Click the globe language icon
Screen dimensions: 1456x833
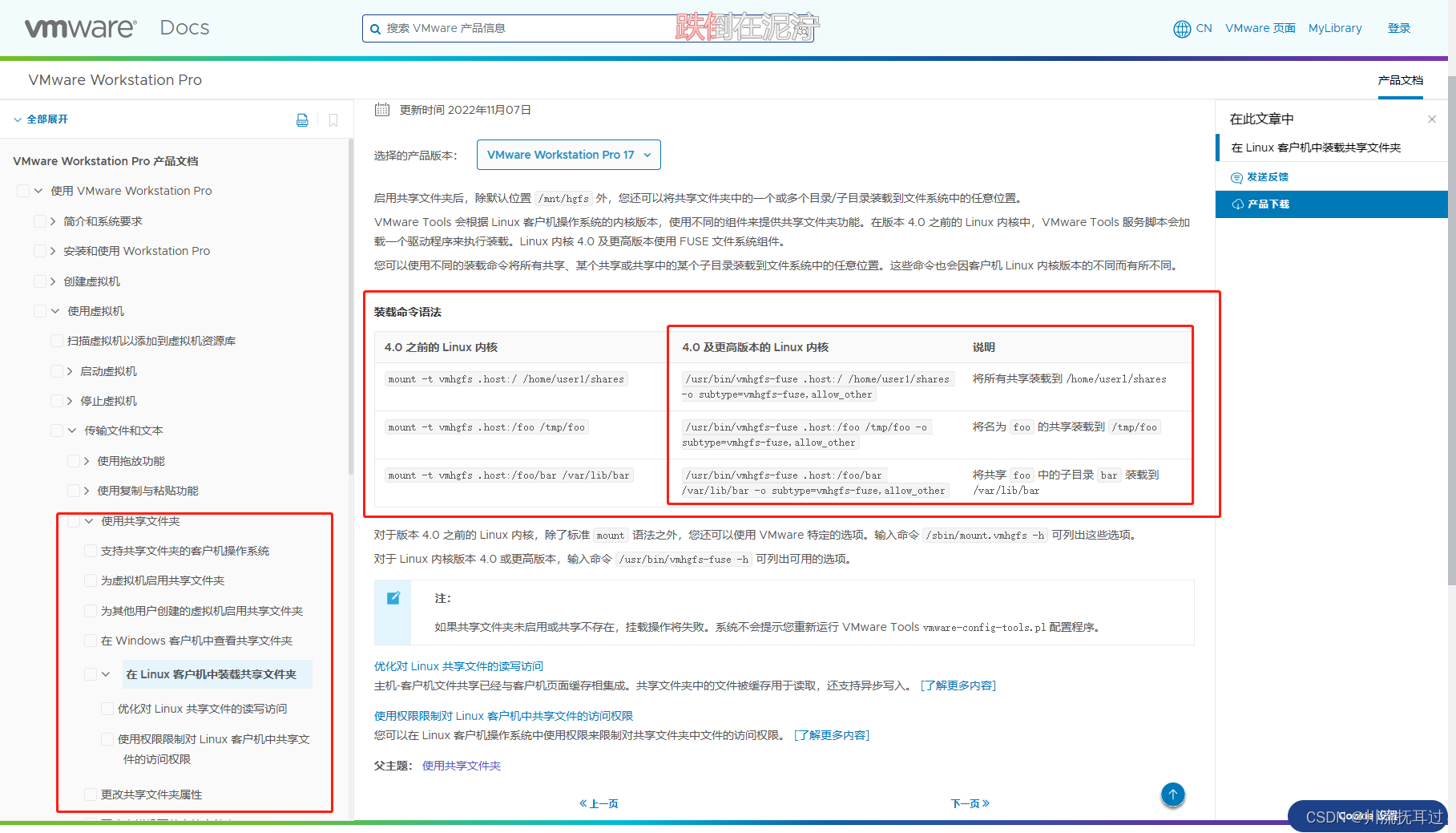click(x=1181, y=29)
